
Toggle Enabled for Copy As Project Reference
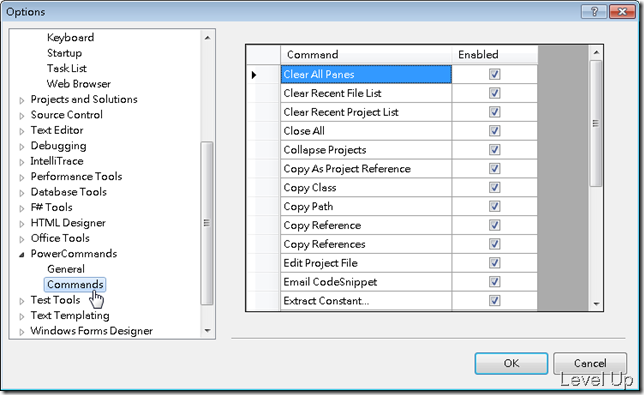click(494, 169)
